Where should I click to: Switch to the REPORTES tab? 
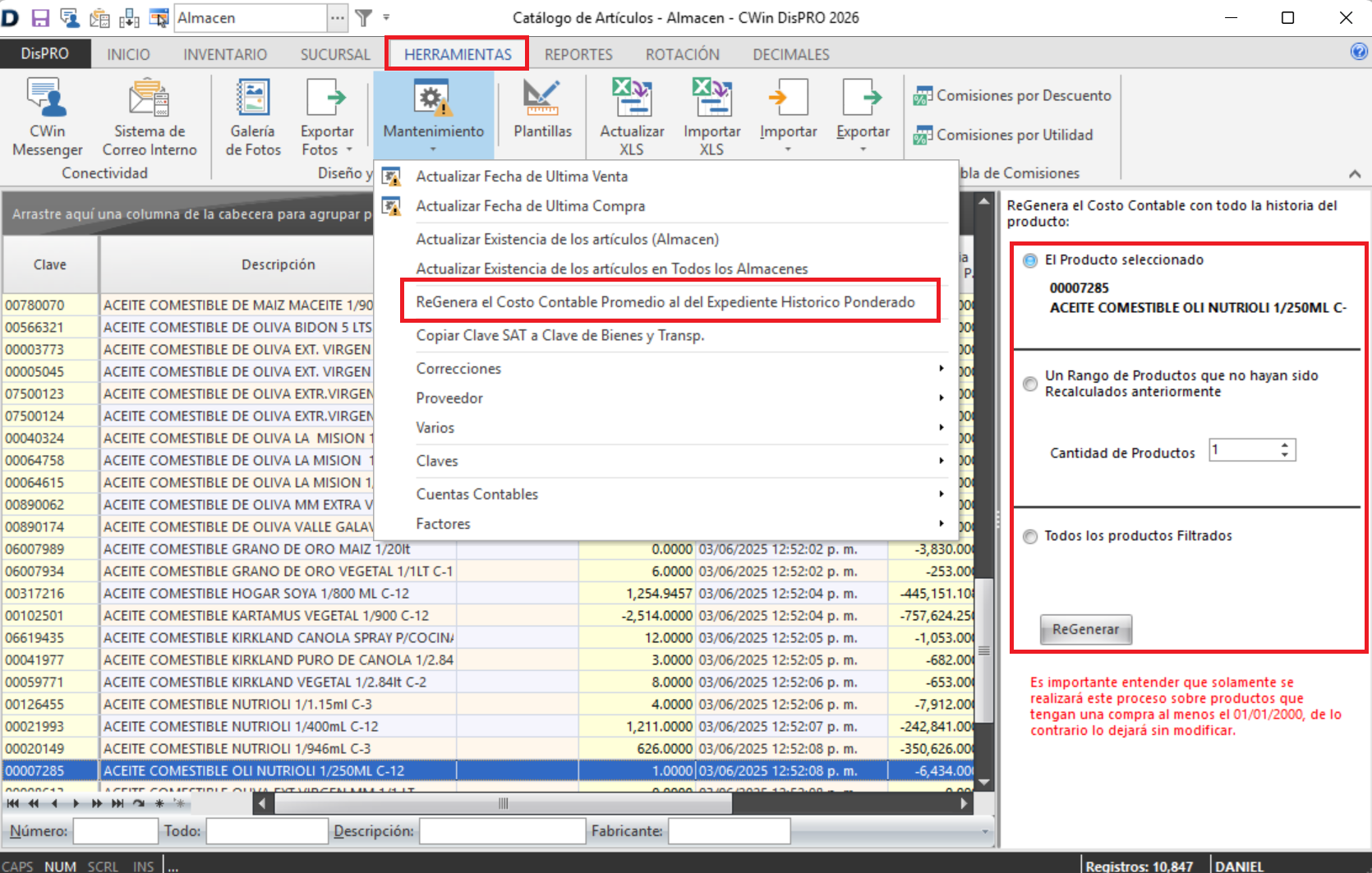click(578, 54)
